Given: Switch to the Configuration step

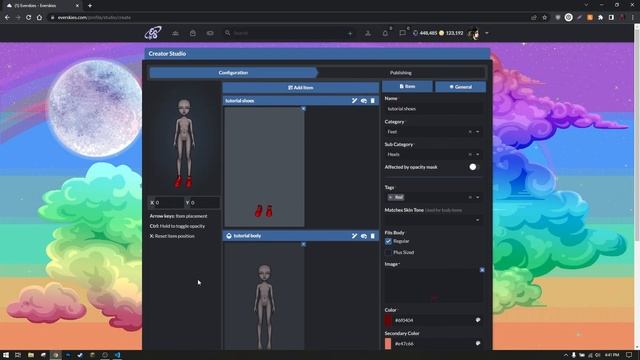Looking at the screenshot, I should click(x=233, y=73).
